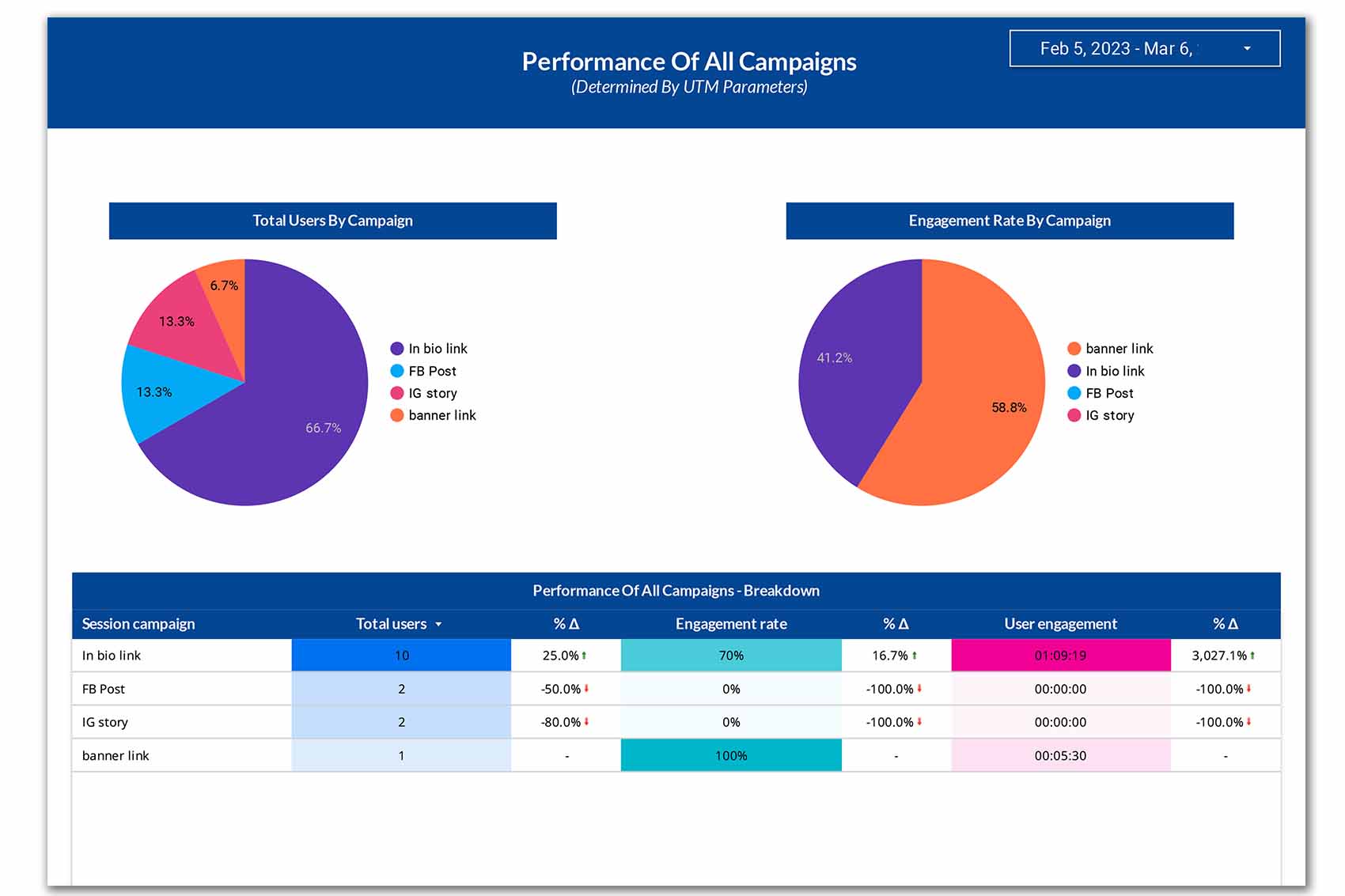Click the Session campaign column header
The width and height of the screenshot is (1345, 896).
[x=138, y=624]
